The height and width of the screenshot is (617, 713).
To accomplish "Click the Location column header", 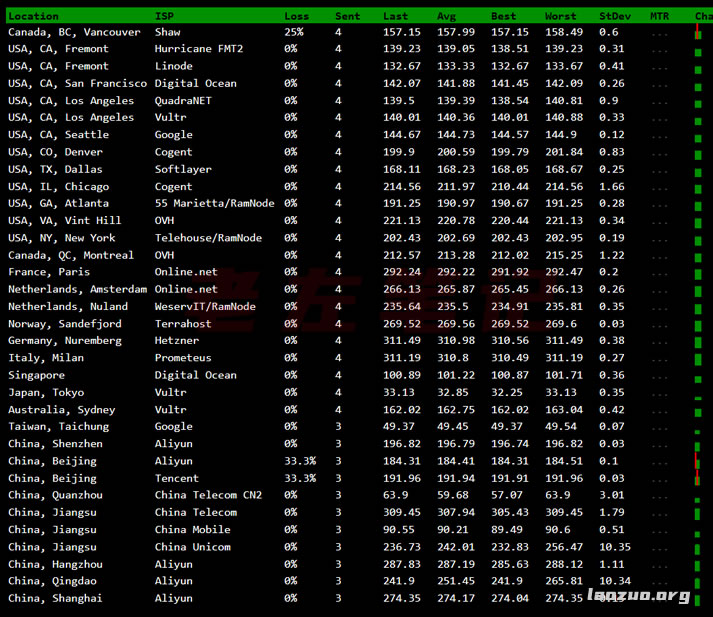I will point(33,16).
